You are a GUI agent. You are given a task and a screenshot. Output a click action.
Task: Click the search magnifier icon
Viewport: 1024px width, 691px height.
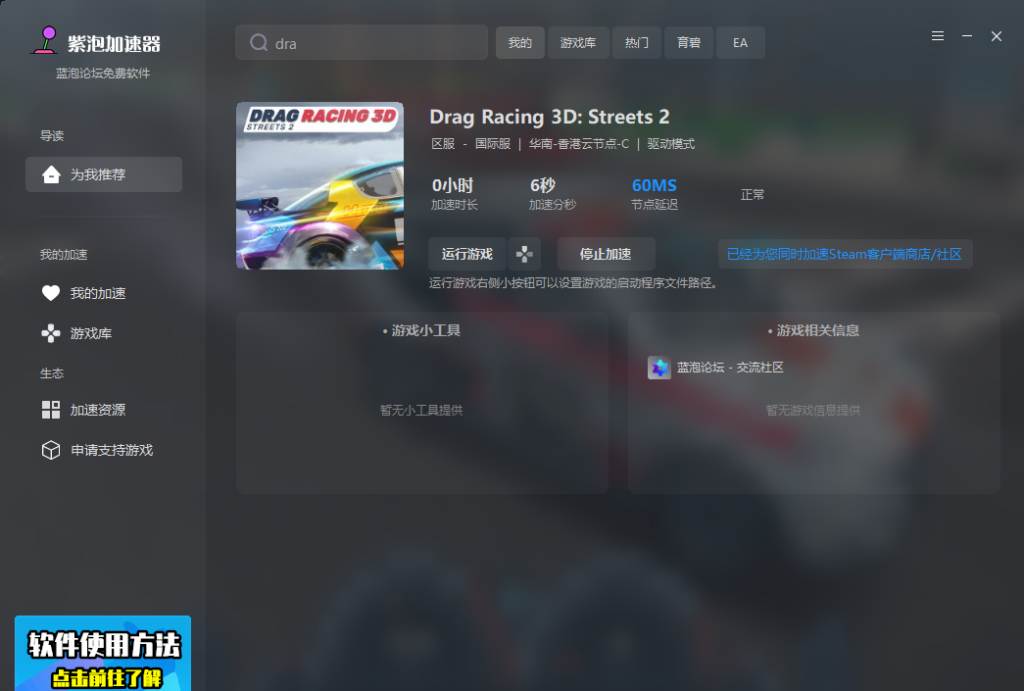click(259, 42)
